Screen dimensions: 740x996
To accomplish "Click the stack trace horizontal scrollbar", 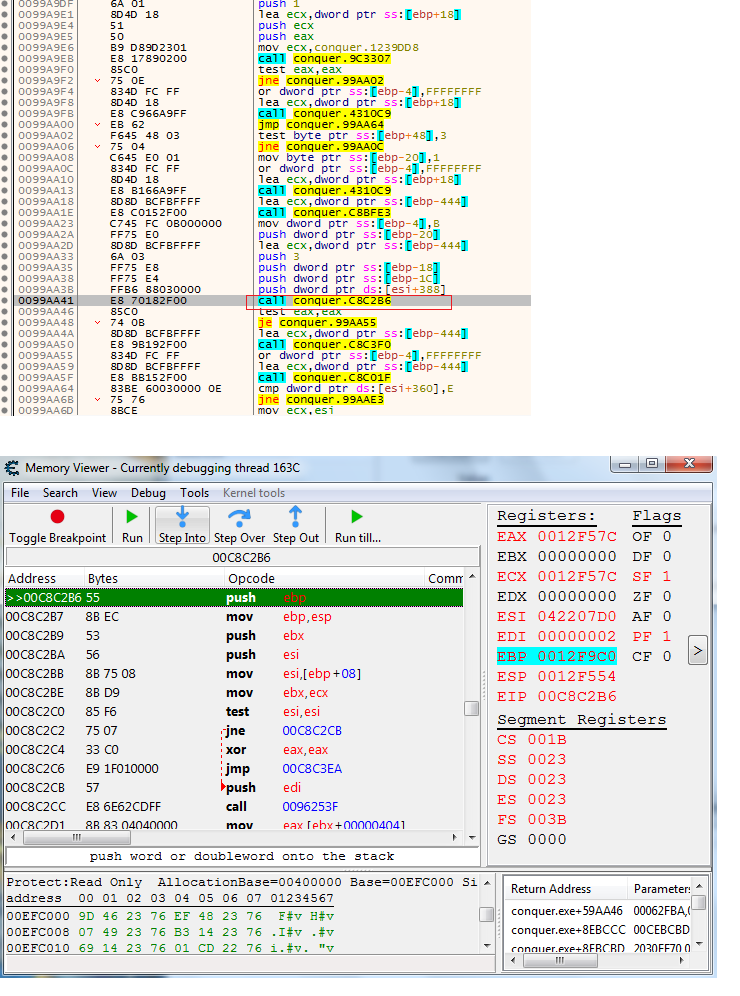I will 560,961.
